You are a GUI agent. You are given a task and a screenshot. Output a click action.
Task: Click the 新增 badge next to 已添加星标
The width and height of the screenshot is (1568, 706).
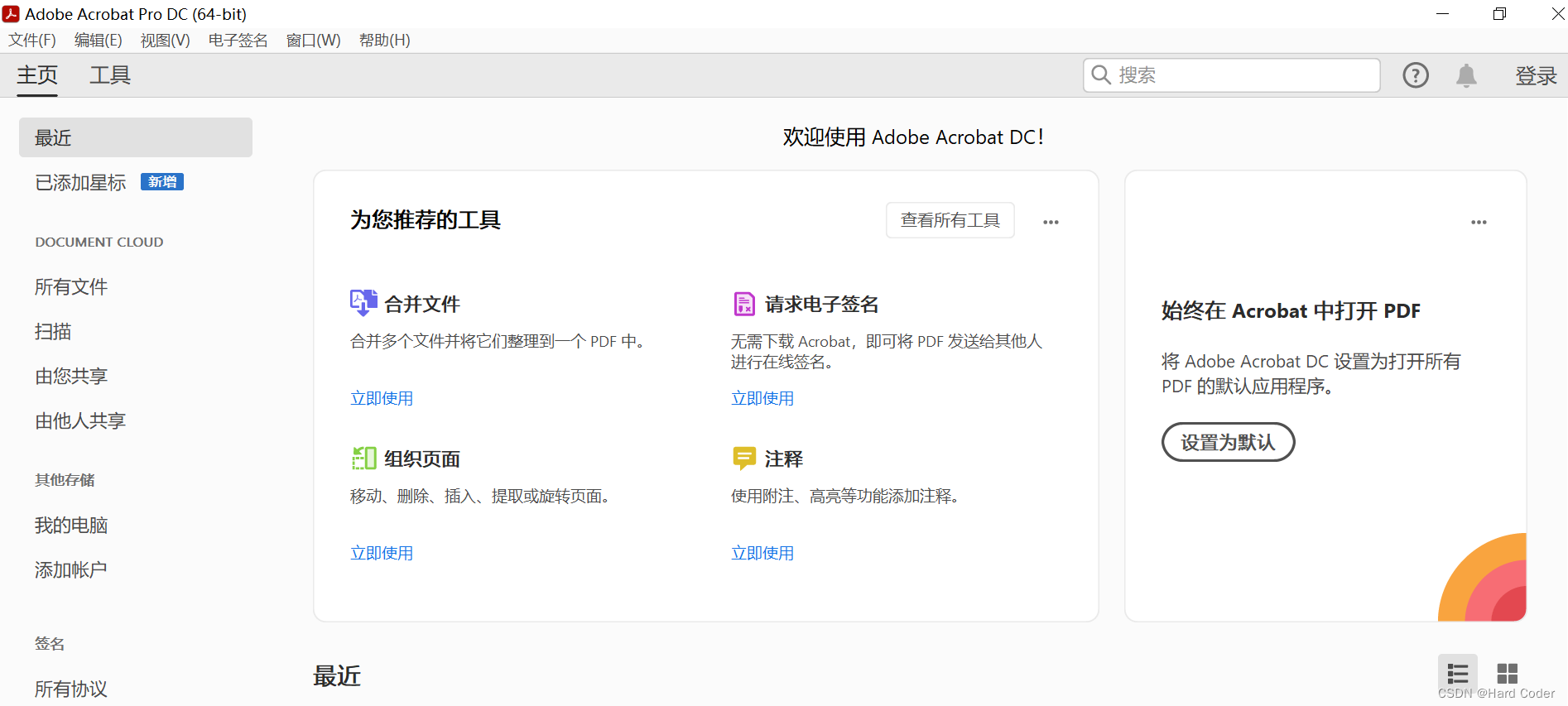pyautogui.click(x=162, y=182)
